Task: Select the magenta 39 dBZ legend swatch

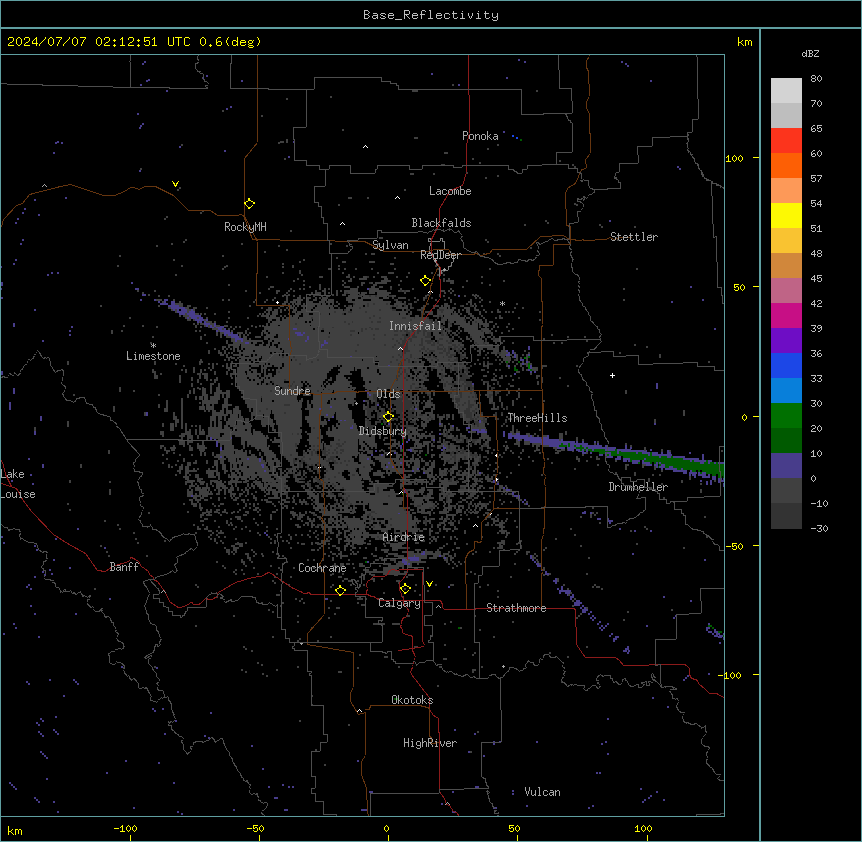Action: point(786,315)
